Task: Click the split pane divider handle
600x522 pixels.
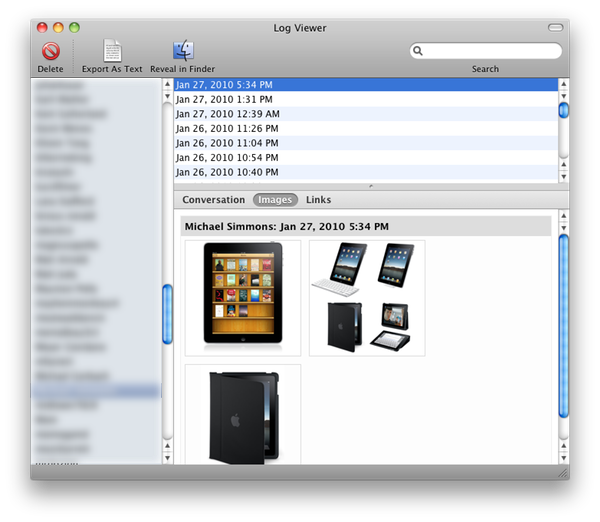Action: click(x=371, y=186)
